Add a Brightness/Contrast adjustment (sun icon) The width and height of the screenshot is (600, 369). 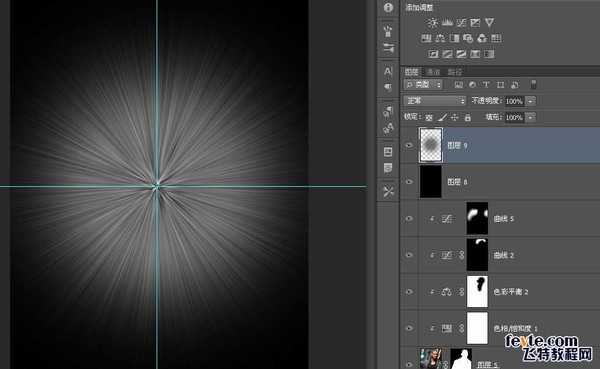pyautogui.click(x=433, y=23)
